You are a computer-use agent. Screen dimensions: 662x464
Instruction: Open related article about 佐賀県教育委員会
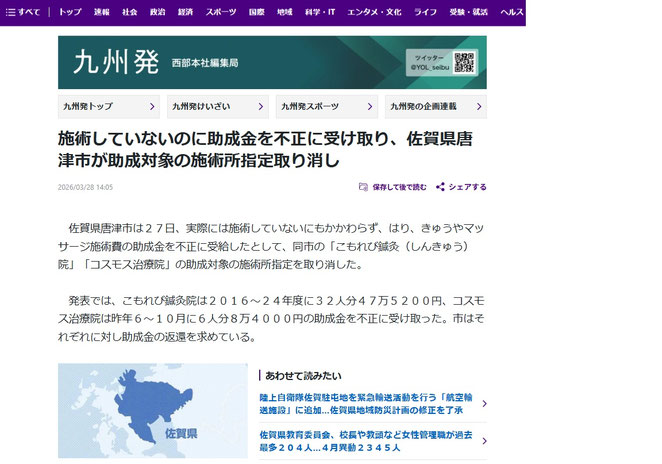[x=366, y=441]
